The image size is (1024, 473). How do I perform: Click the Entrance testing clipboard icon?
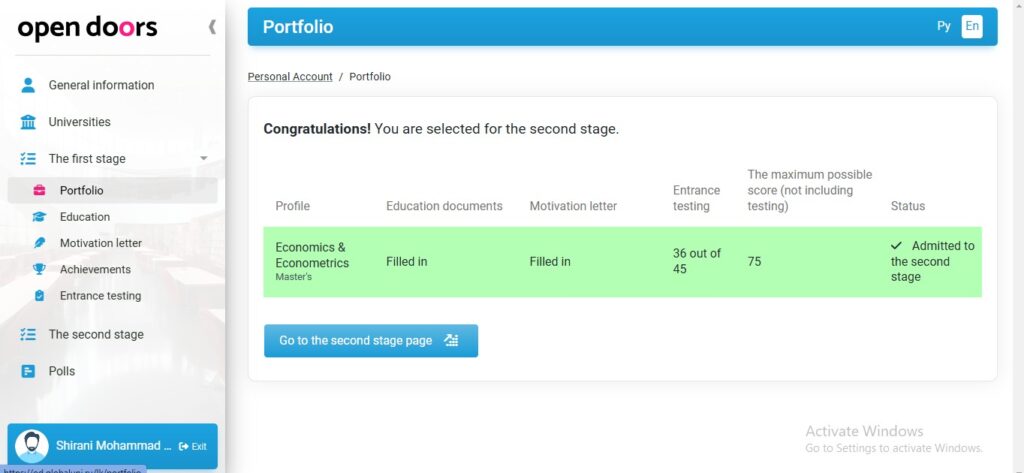tap(39, 296)
